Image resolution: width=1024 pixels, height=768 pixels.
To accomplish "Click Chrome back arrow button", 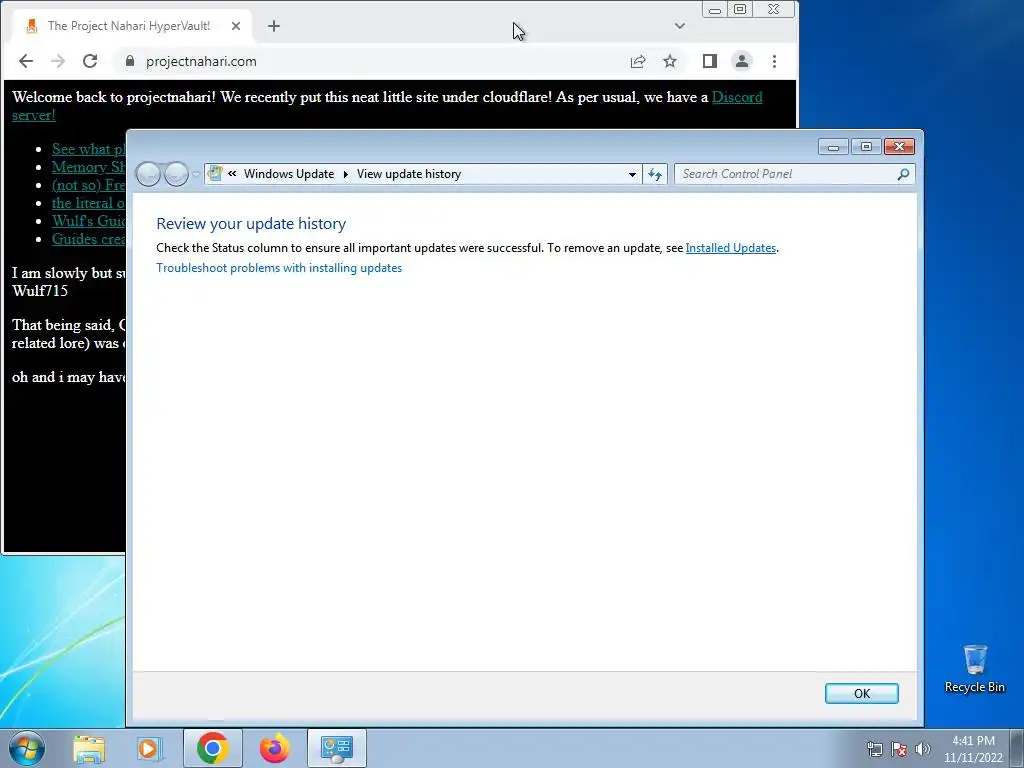I will 26,61.
